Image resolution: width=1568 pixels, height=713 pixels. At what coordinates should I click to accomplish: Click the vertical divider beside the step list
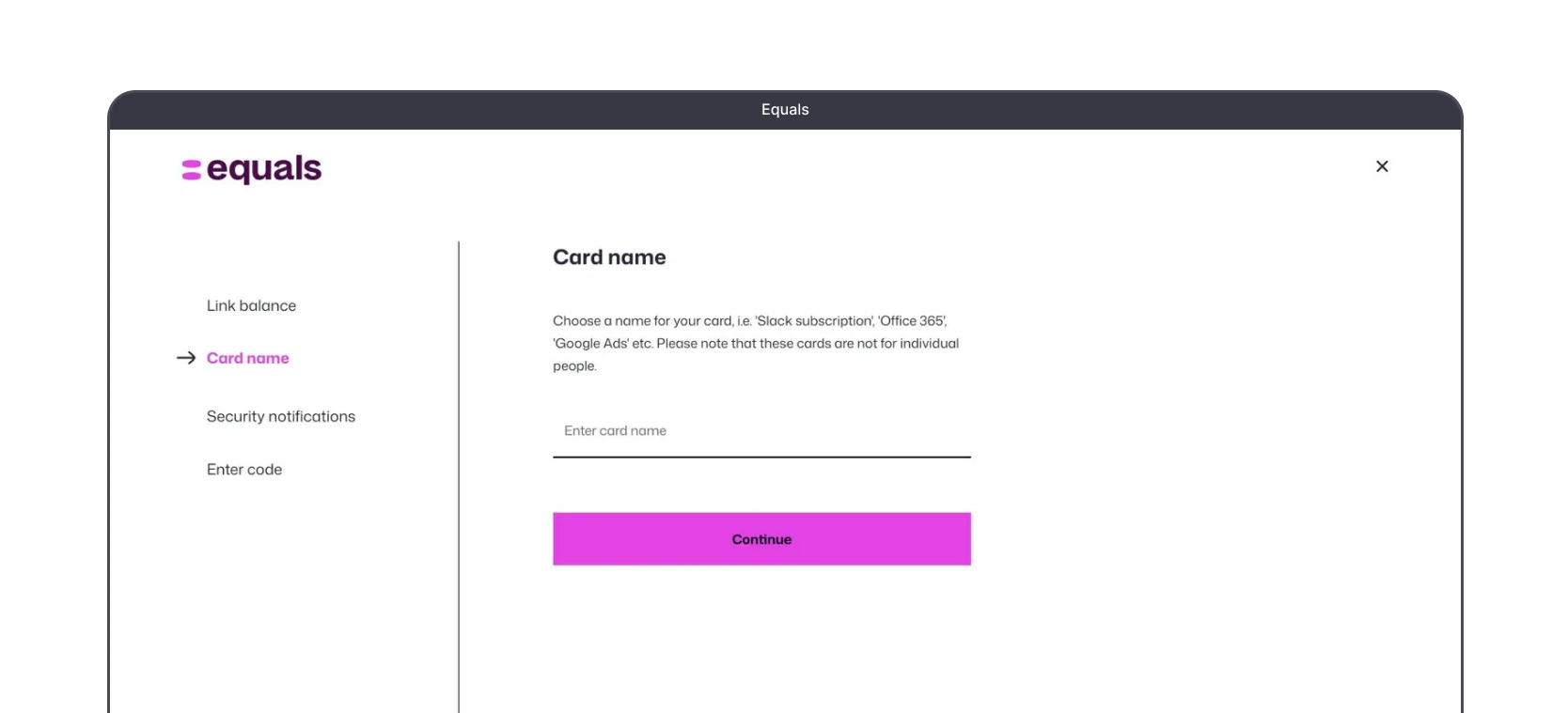coord(459,476)
